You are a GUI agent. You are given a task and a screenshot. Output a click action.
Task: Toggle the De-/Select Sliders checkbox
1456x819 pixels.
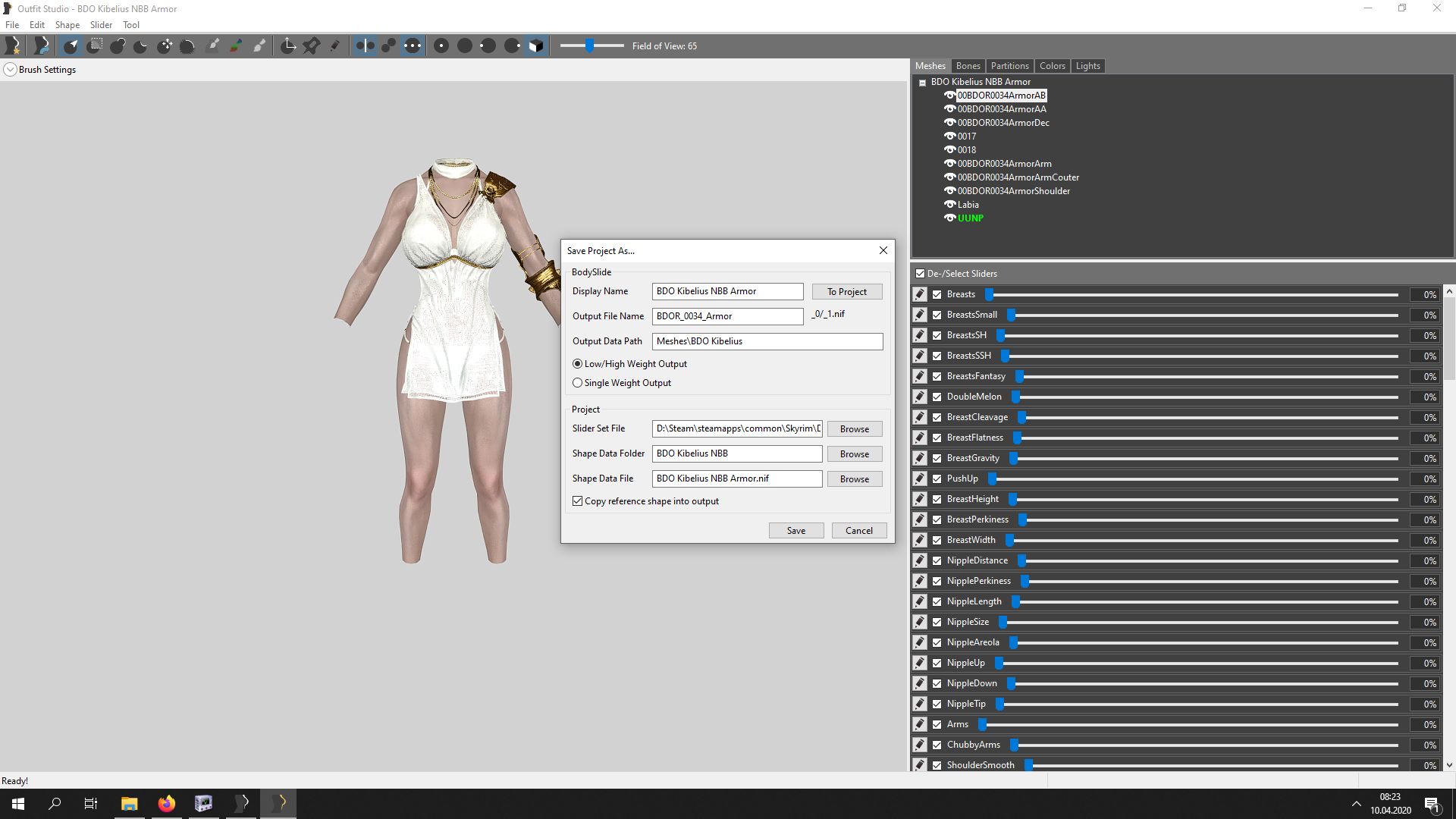tap(920, 274)
